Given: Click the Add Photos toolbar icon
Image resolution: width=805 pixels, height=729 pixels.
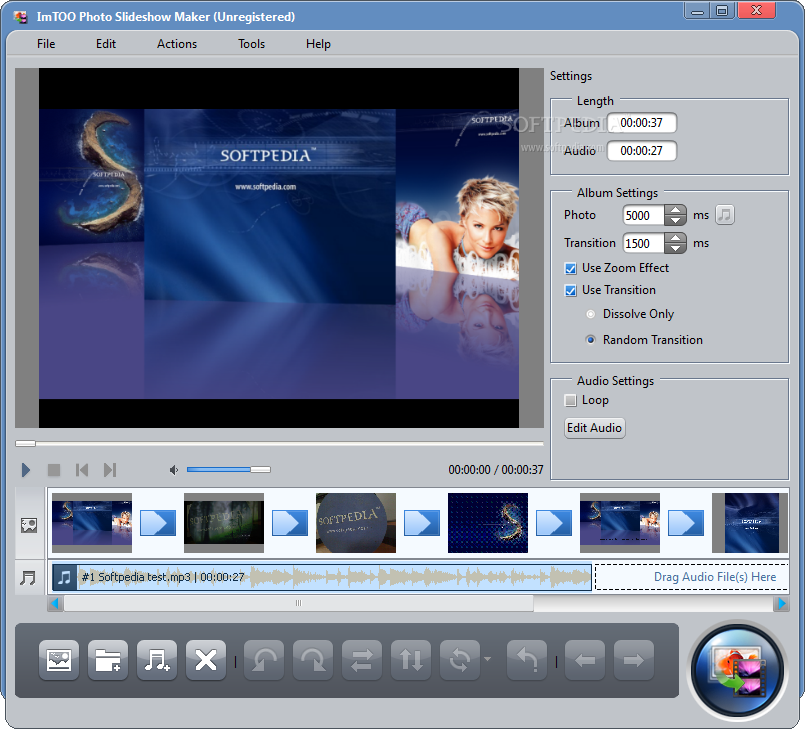Looking at the screenshot, I should point(59,660).
